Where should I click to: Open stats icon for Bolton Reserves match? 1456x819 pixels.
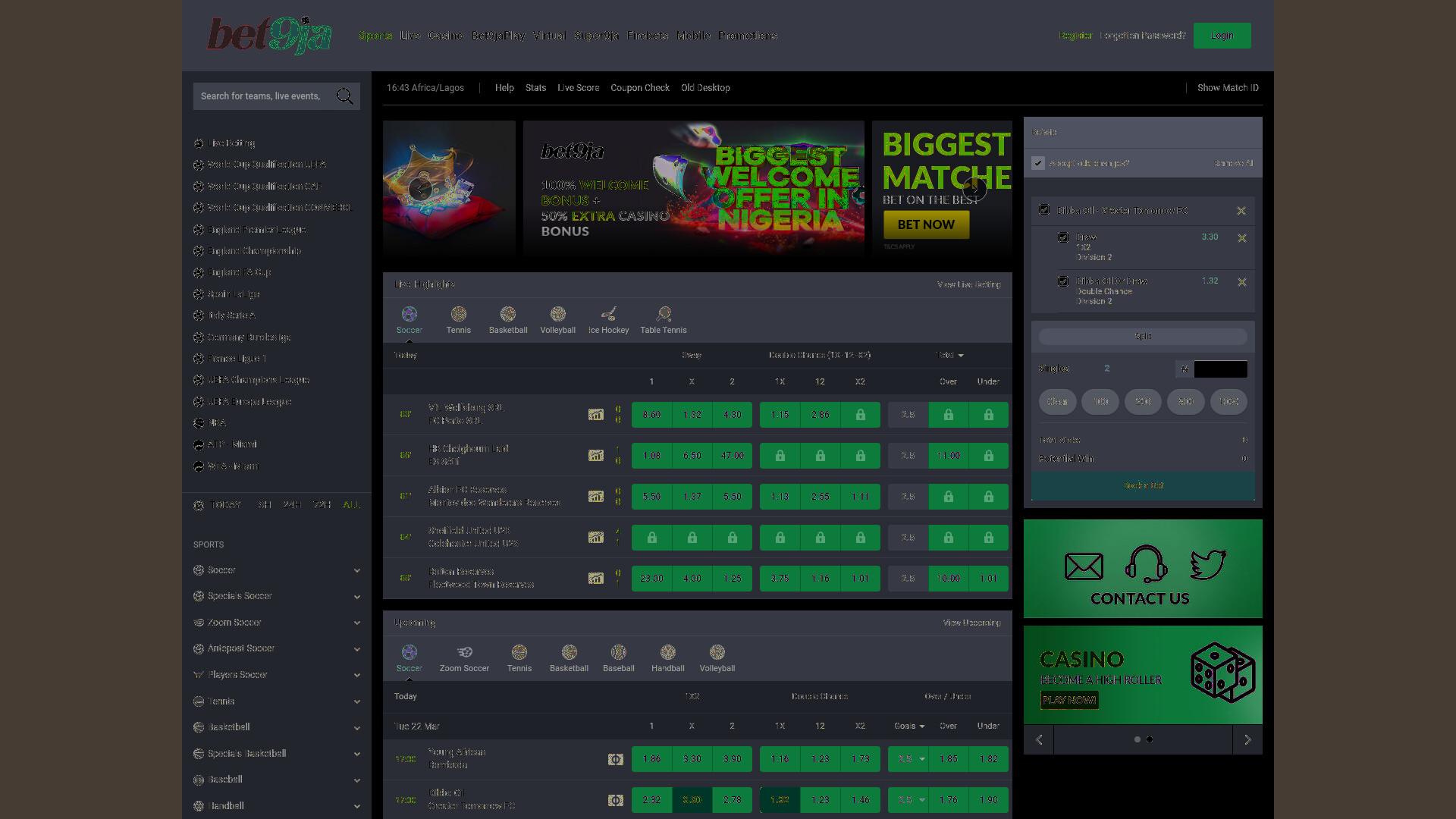(596, 579)
